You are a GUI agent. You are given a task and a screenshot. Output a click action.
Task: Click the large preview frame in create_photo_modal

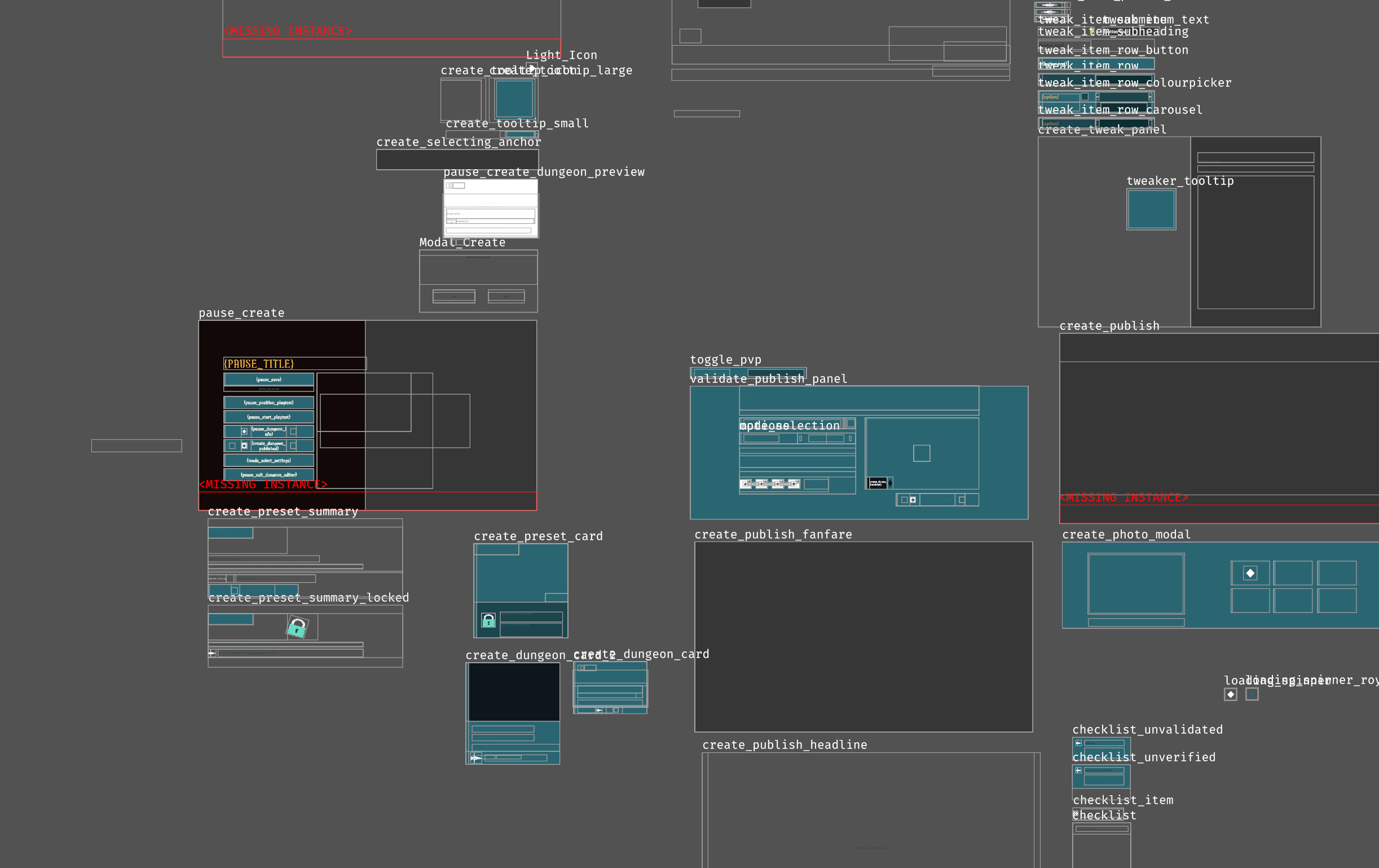point(1136,584)
